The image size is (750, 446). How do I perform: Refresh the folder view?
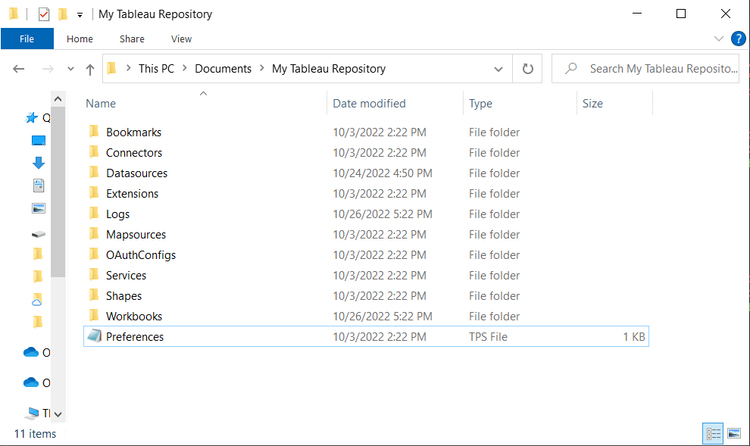point(528,69)
